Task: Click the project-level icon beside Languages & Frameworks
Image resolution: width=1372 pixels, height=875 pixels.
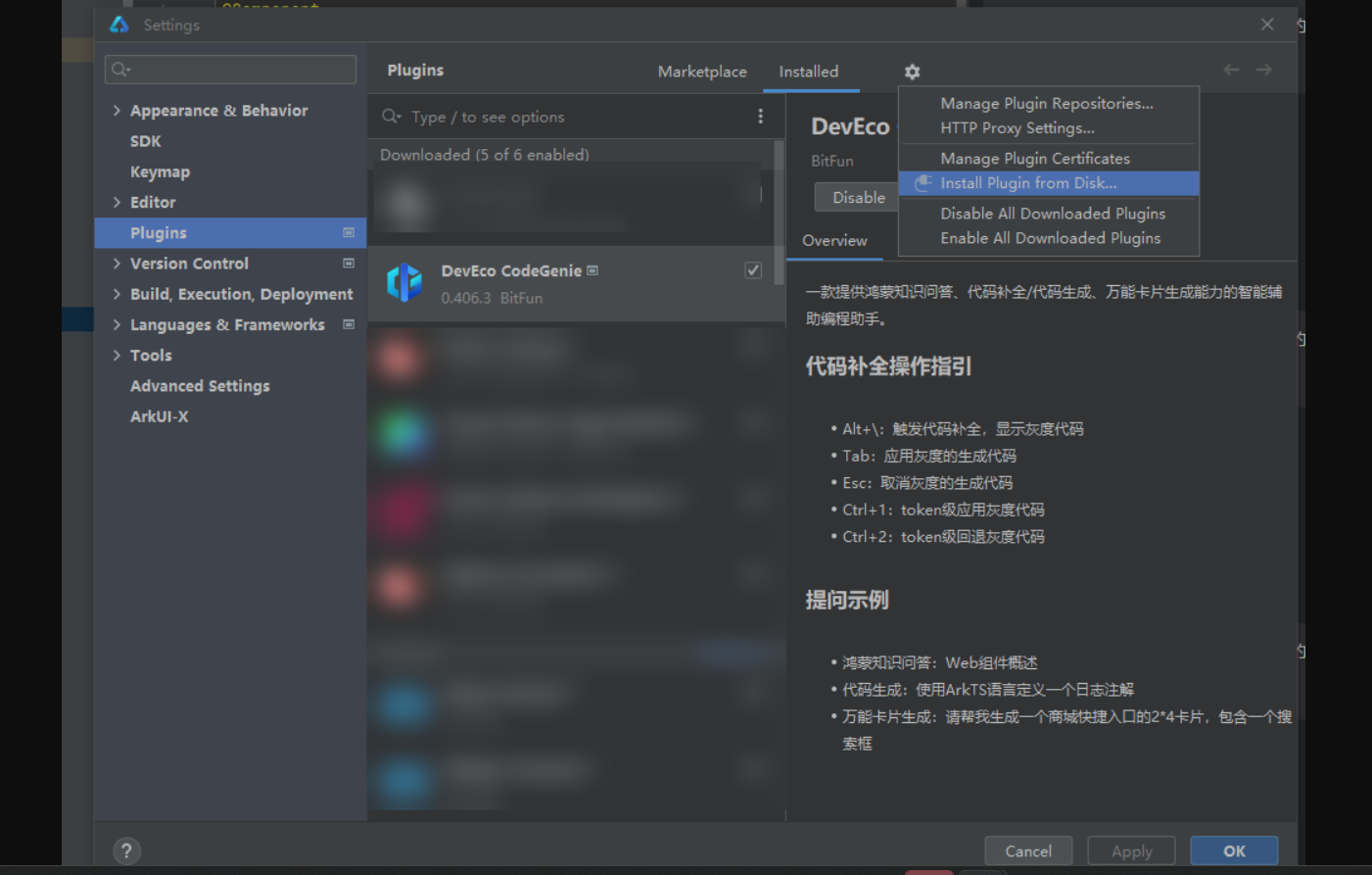Action: 349,324
